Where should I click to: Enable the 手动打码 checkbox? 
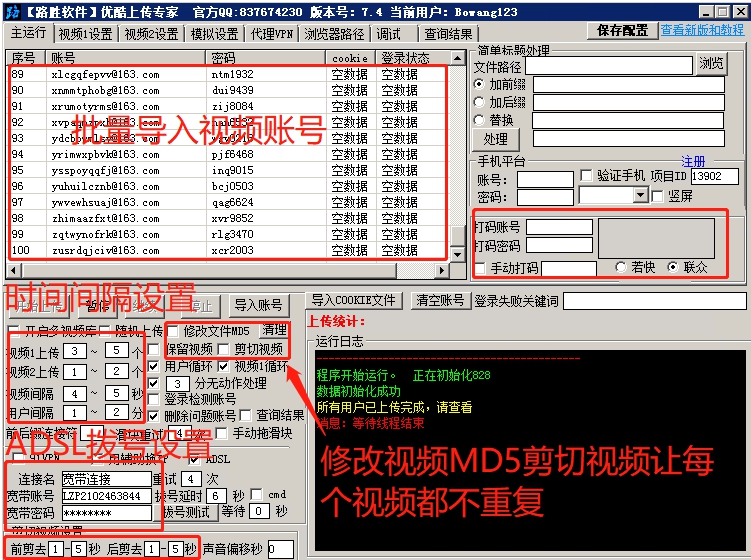point(480,268)
